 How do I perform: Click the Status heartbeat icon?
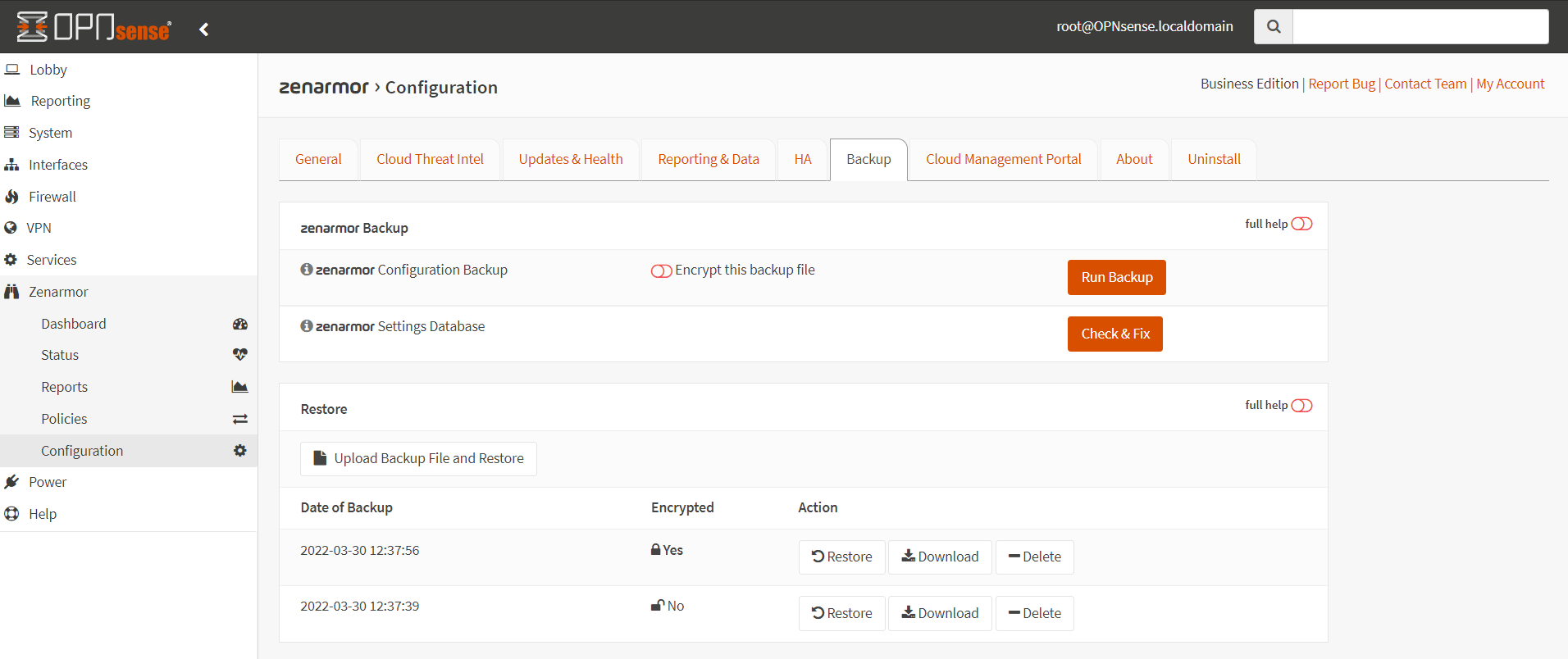click(240, 355)
